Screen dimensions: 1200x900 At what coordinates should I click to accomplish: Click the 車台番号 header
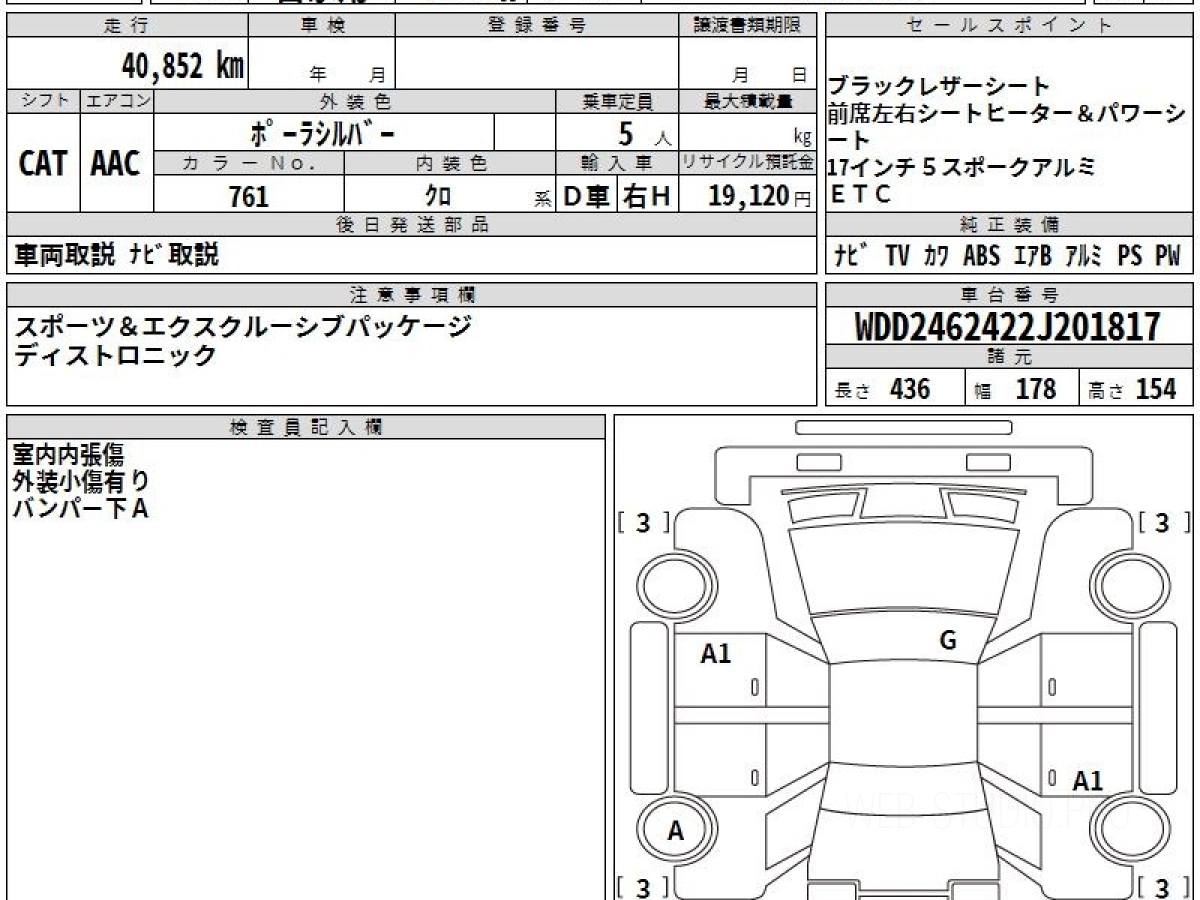1010,295
